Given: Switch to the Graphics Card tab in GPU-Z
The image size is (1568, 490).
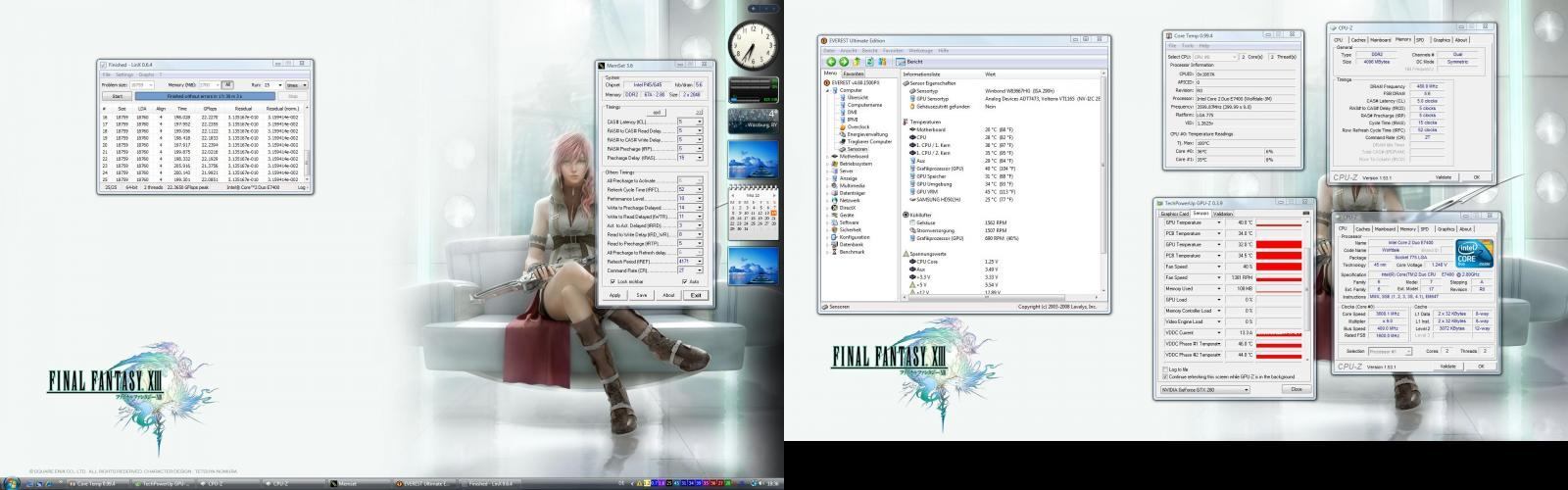Looking at the screenshot, I should tap(1175, 214).
